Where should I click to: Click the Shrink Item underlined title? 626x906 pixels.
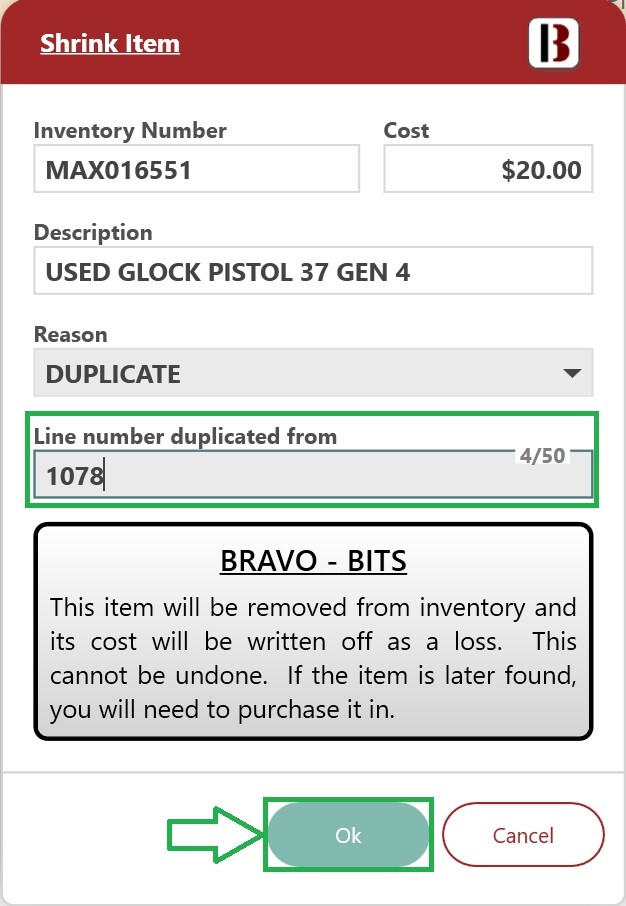[x=110, y=43]
